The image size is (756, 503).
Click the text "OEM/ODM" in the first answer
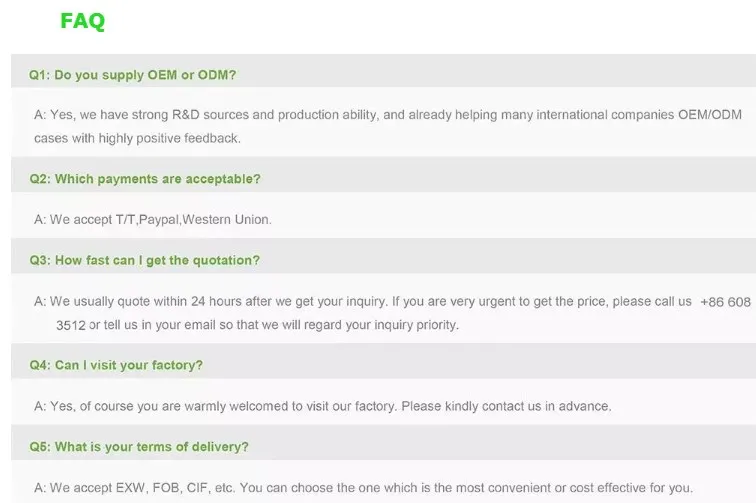(710, 115)
